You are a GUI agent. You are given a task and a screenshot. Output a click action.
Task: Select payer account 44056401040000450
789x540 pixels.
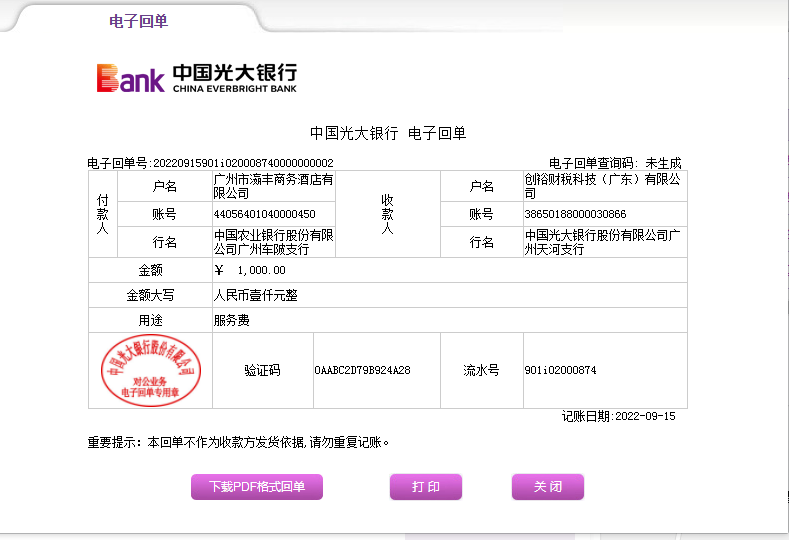265,214
